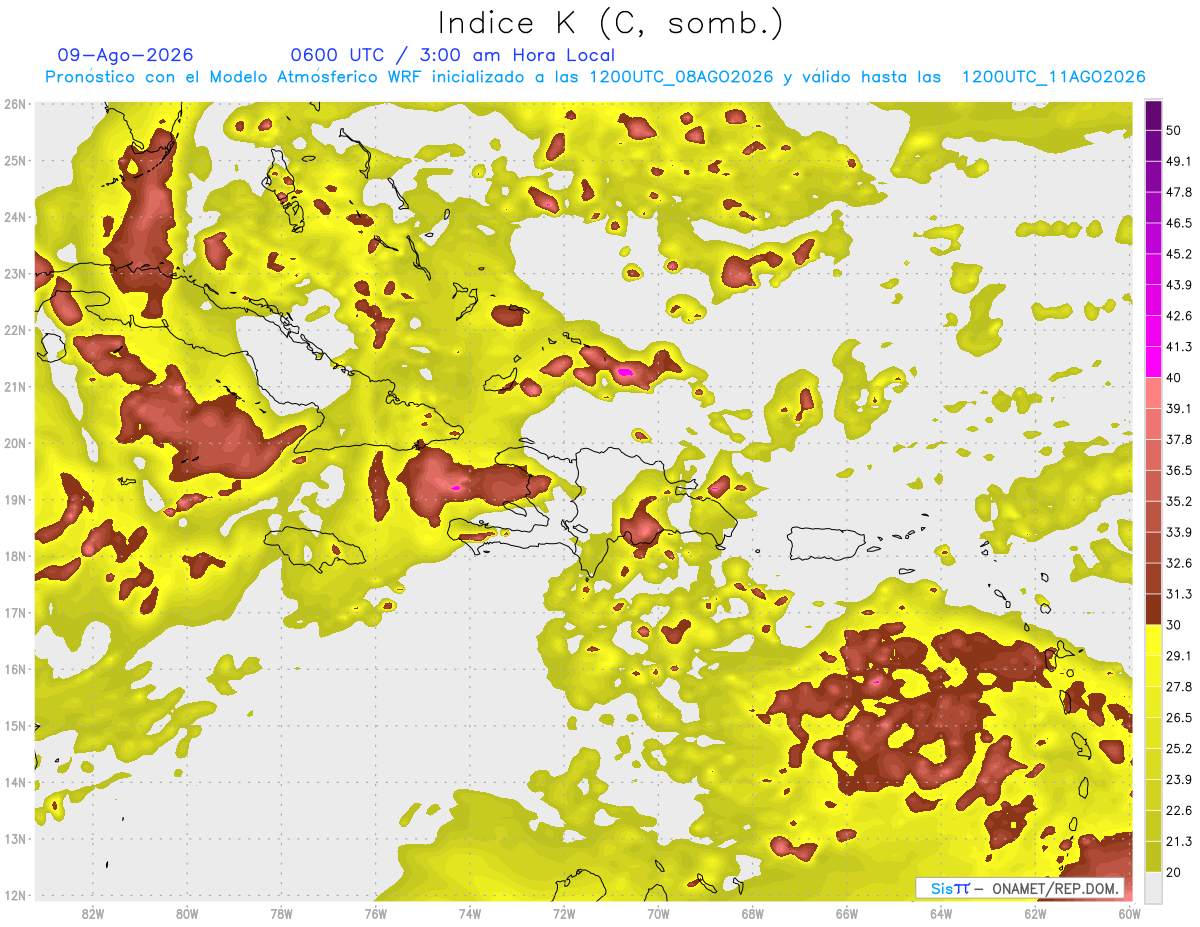Select the colorbar value "35.2"
Viewport: 1200px width, 927px height.
1179,501
